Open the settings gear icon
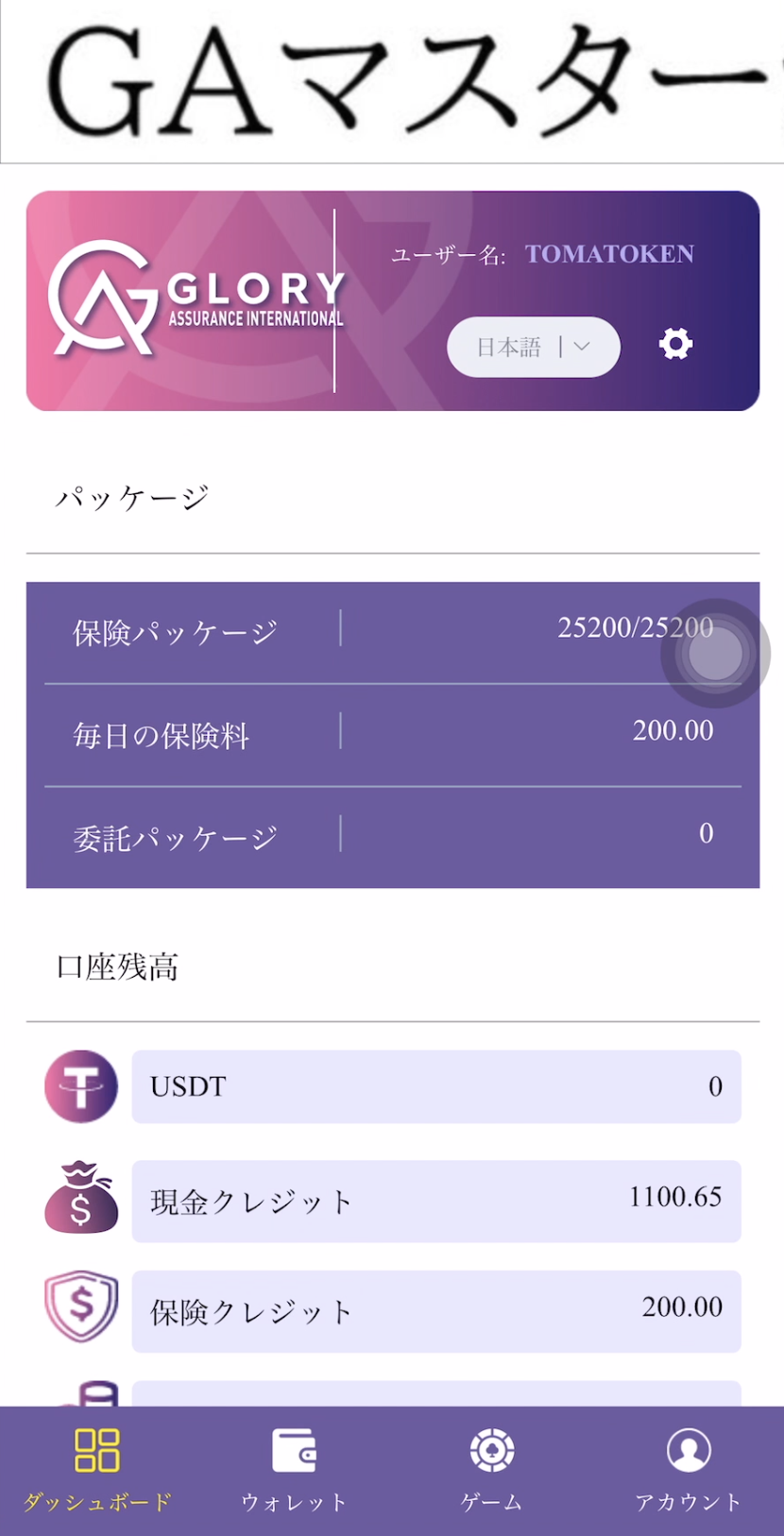 click(675, 344)
